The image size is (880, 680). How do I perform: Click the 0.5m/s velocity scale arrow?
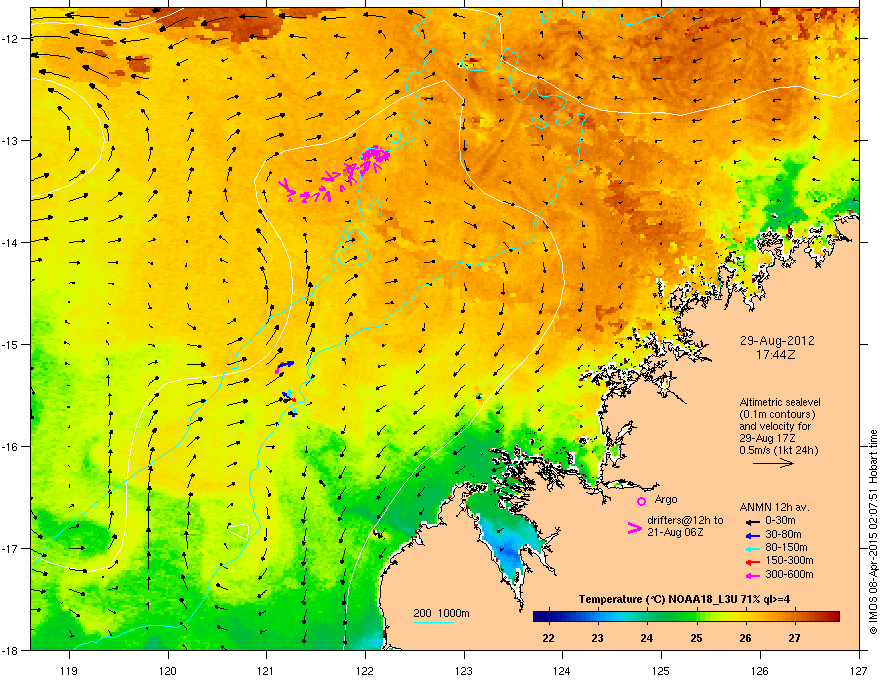773,463
